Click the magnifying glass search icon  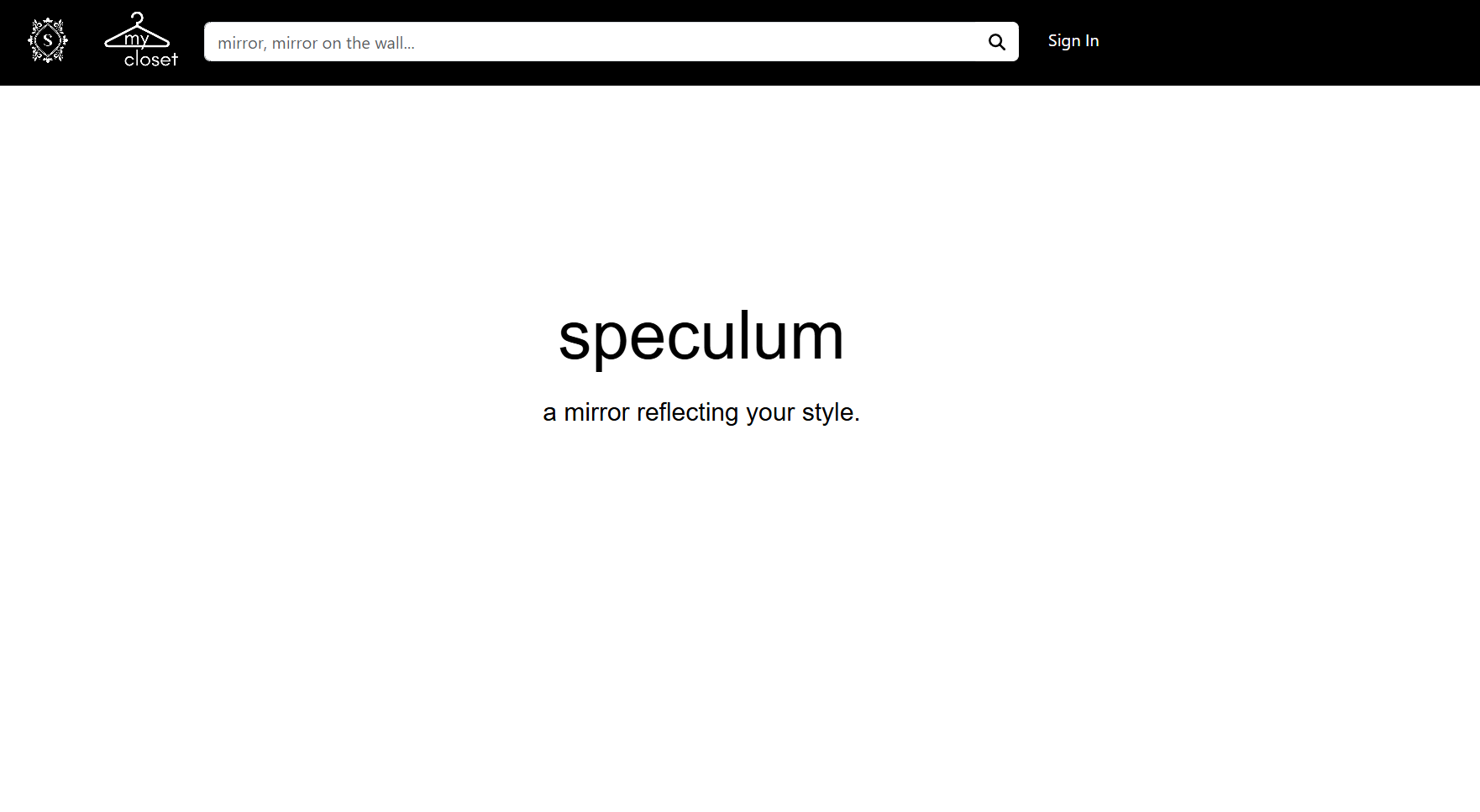(x=996, y=42)
